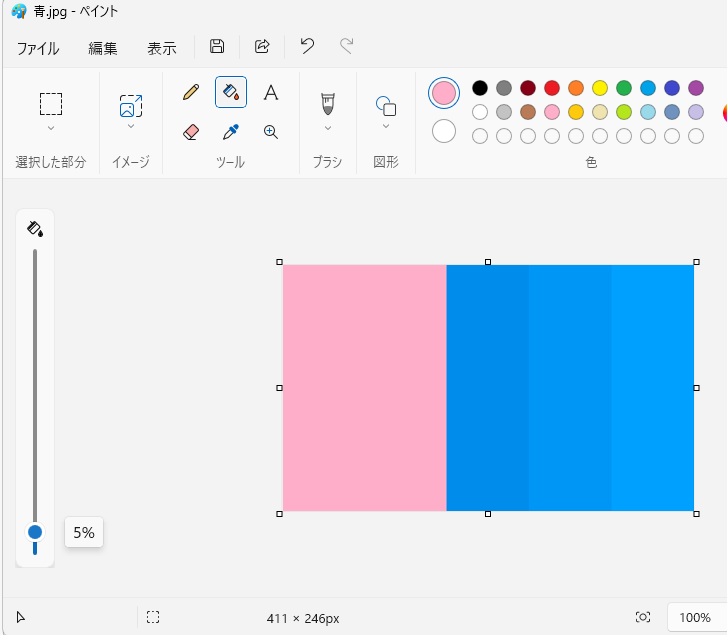
Task: Expand the selection tool dropdown arrow
Action: tap(51, 128)
